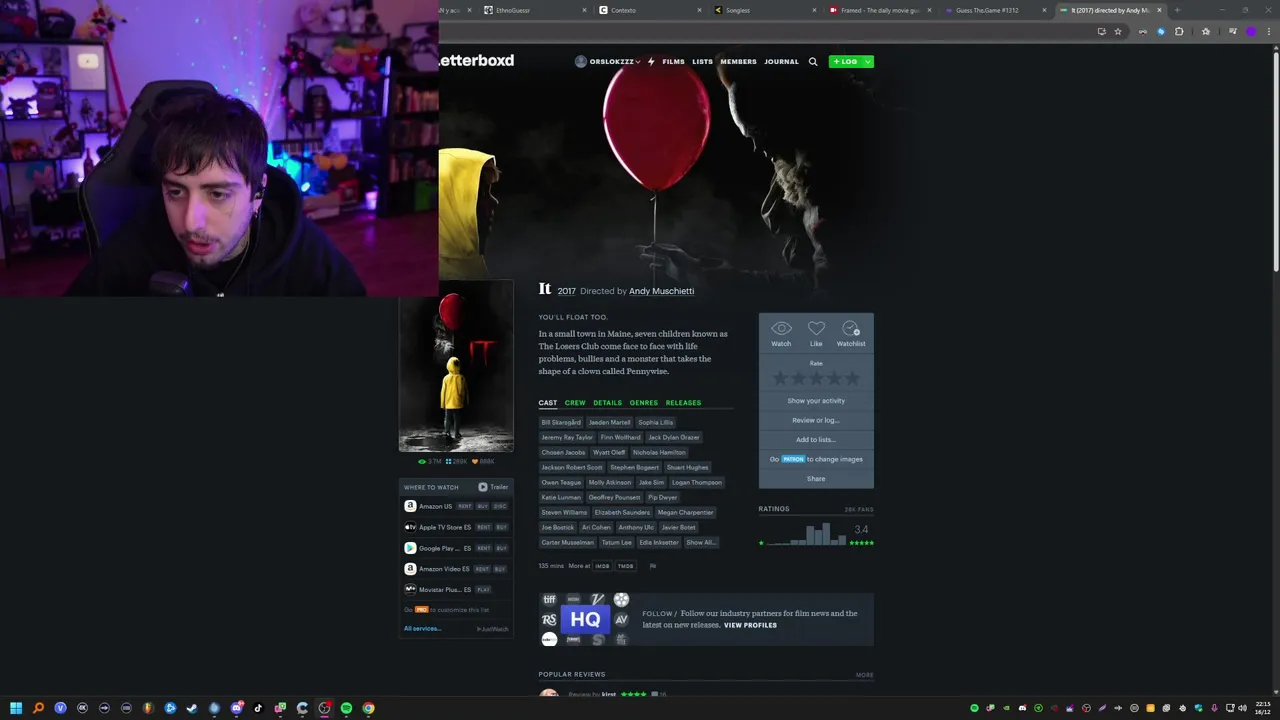Click the lightning bolt activity icon
This screenshot has height=720, width=1280.
[x=651, y=61]
